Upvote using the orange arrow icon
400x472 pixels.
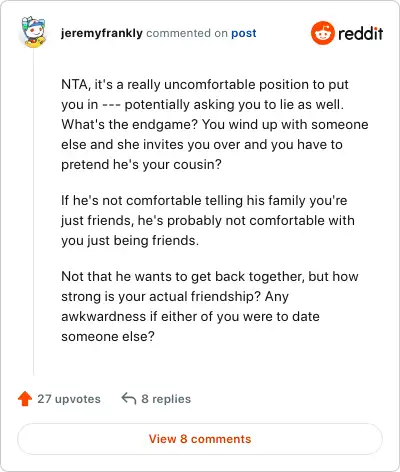pos(25,398)
